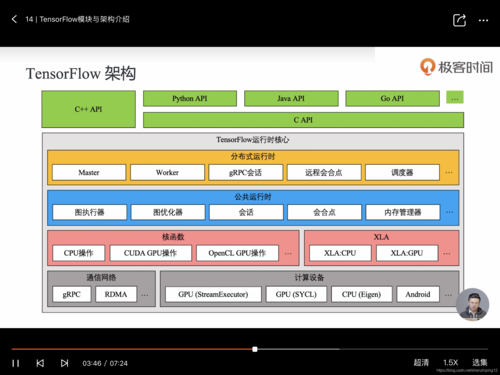This screenshot has width=500, height=375.
Task: Click the GPU (StreamExecutor) box
Action: pos(213,294)
